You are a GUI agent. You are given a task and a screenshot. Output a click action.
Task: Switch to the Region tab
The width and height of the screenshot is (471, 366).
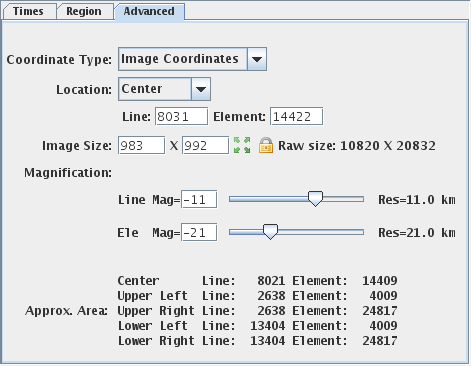(84, 11)
